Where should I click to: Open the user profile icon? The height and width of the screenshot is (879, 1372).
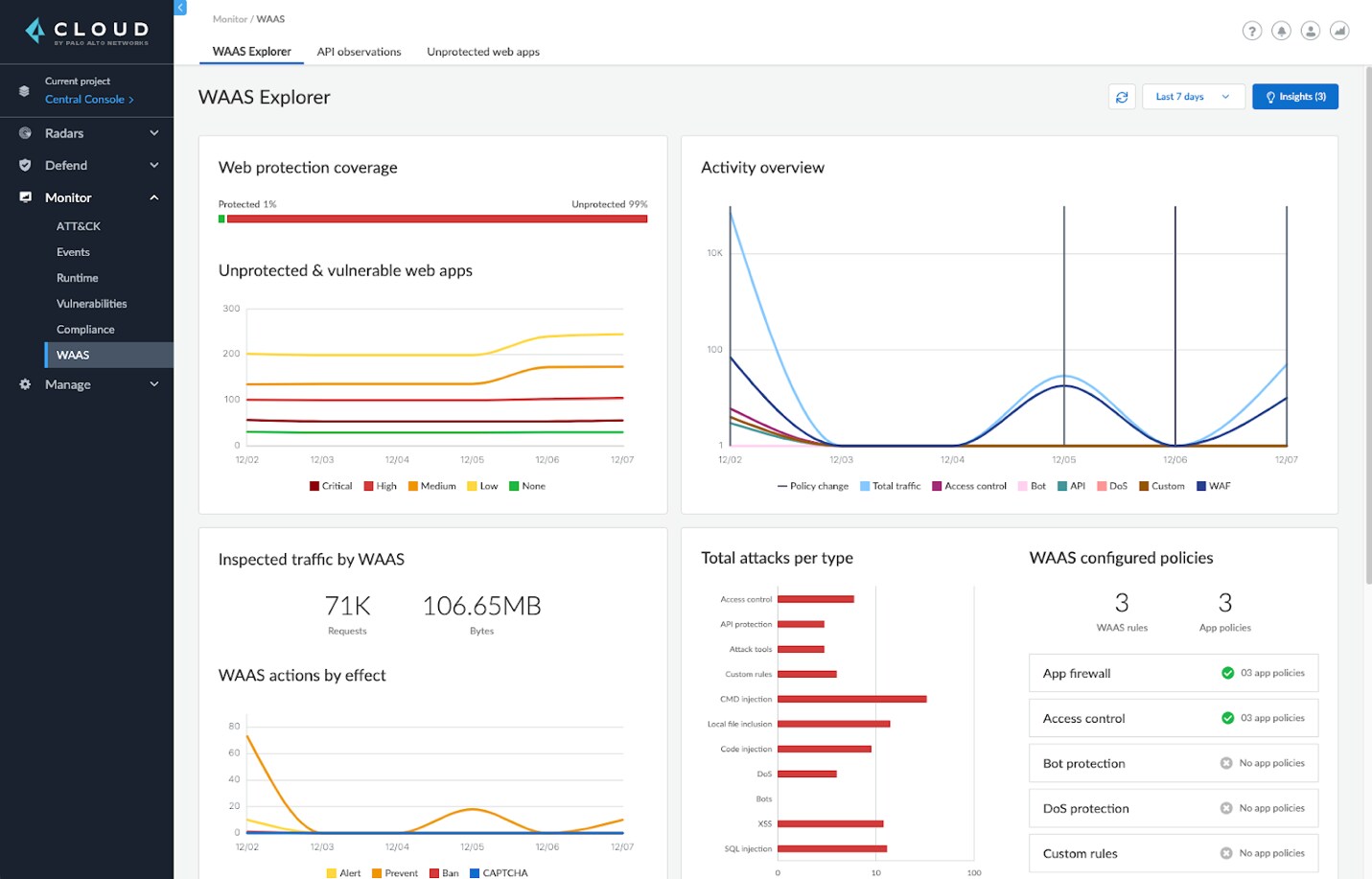1311,31
